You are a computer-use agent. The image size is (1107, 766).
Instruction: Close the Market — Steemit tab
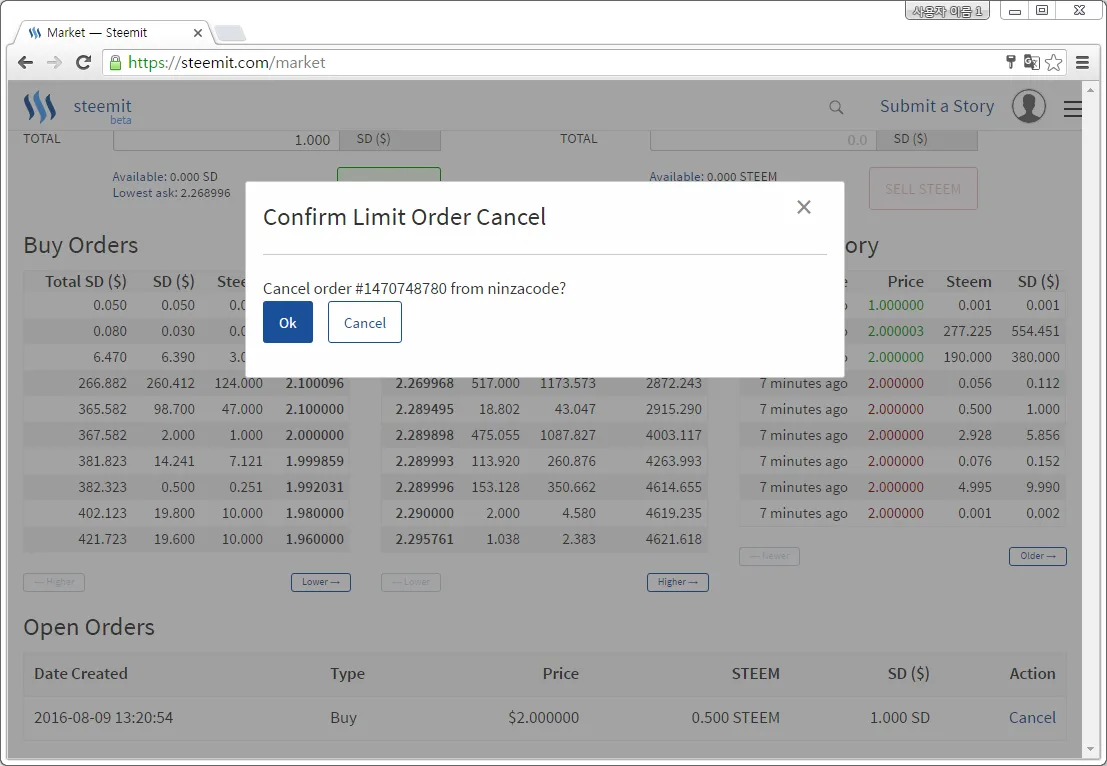point(198,32)
